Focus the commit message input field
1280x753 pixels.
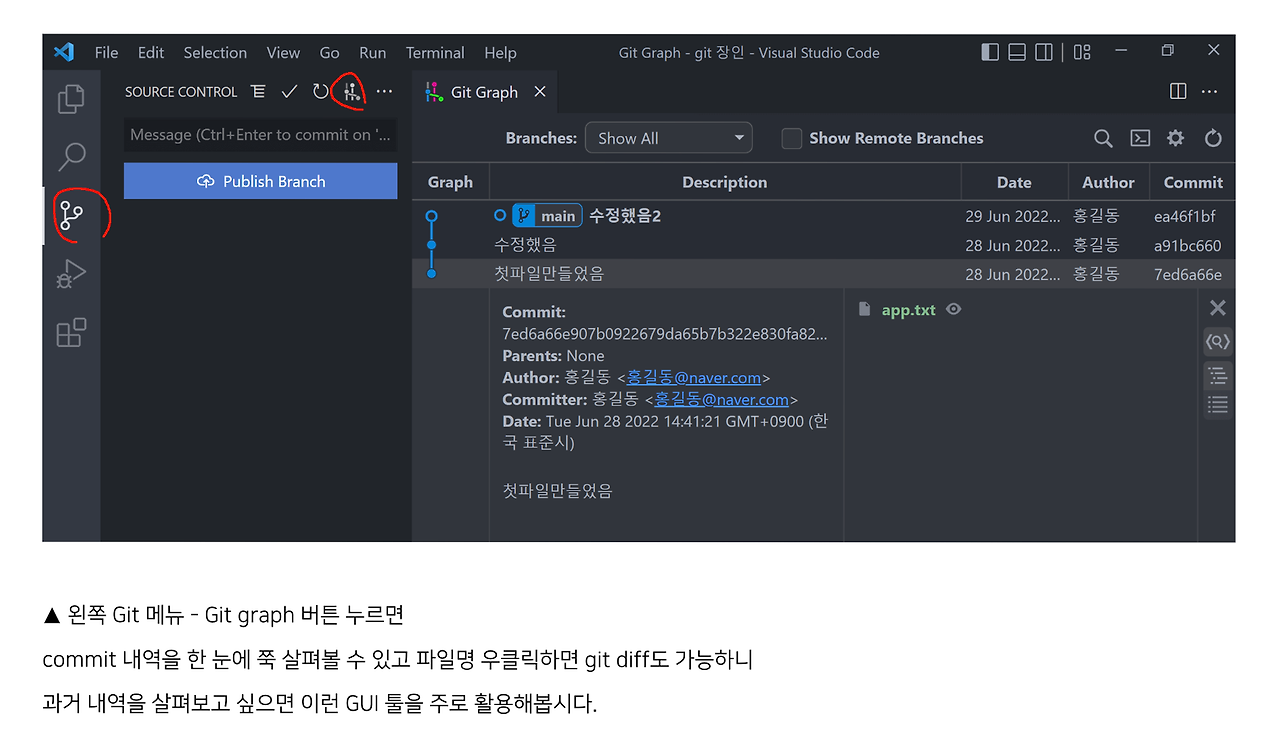click(x=260, y=135)
